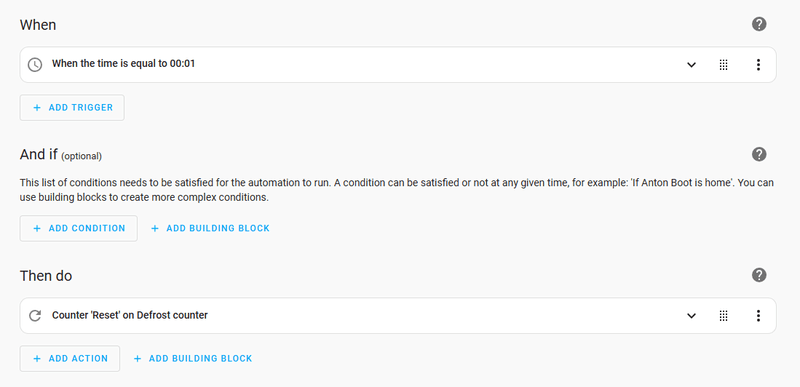The width and height of the screenshot is (800, 387).
Task: Click 'Counter Reset on Defrost counter' row
Action: tap(398, 316)
